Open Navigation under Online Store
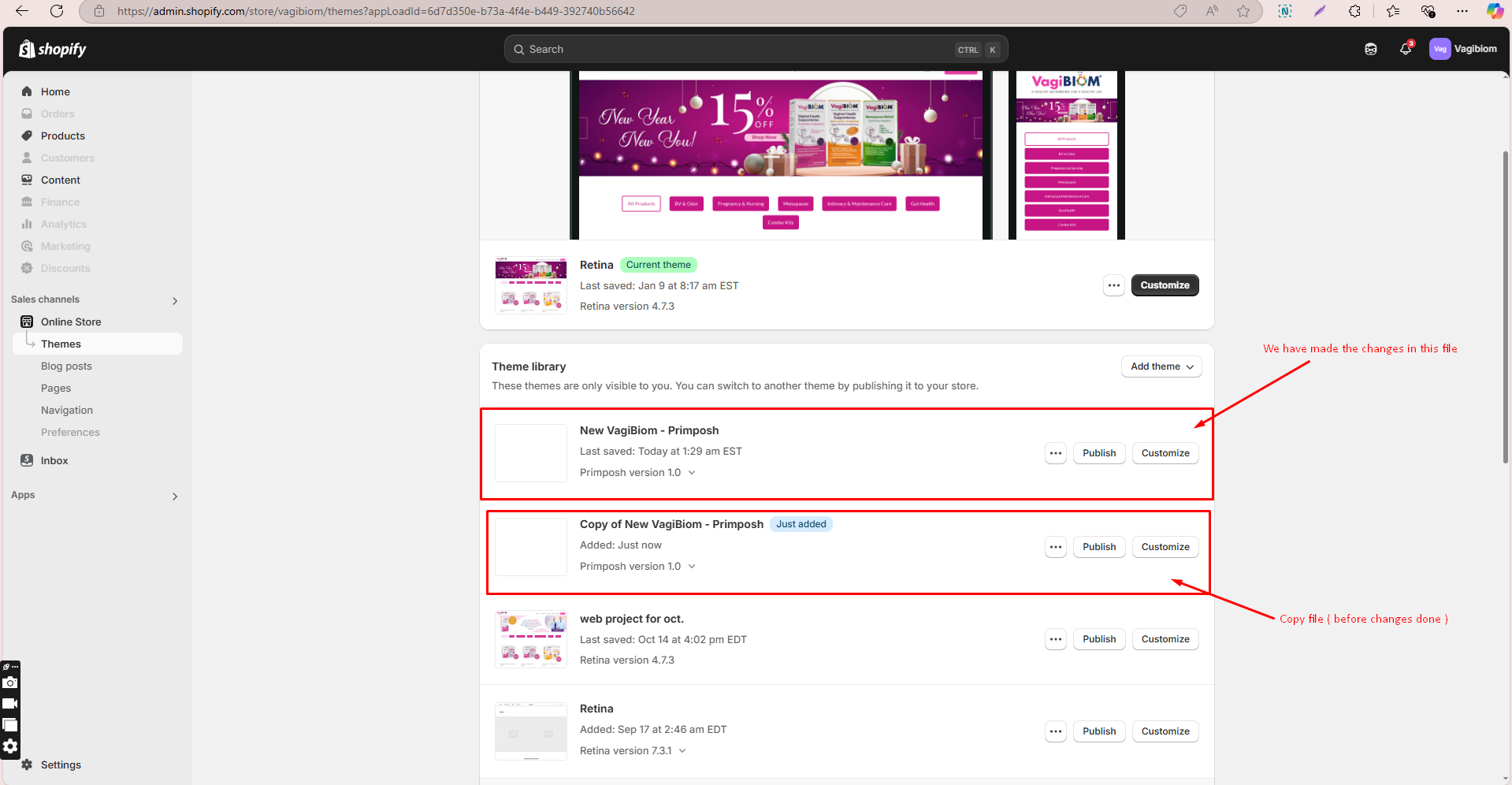 [x=67, y=410]
